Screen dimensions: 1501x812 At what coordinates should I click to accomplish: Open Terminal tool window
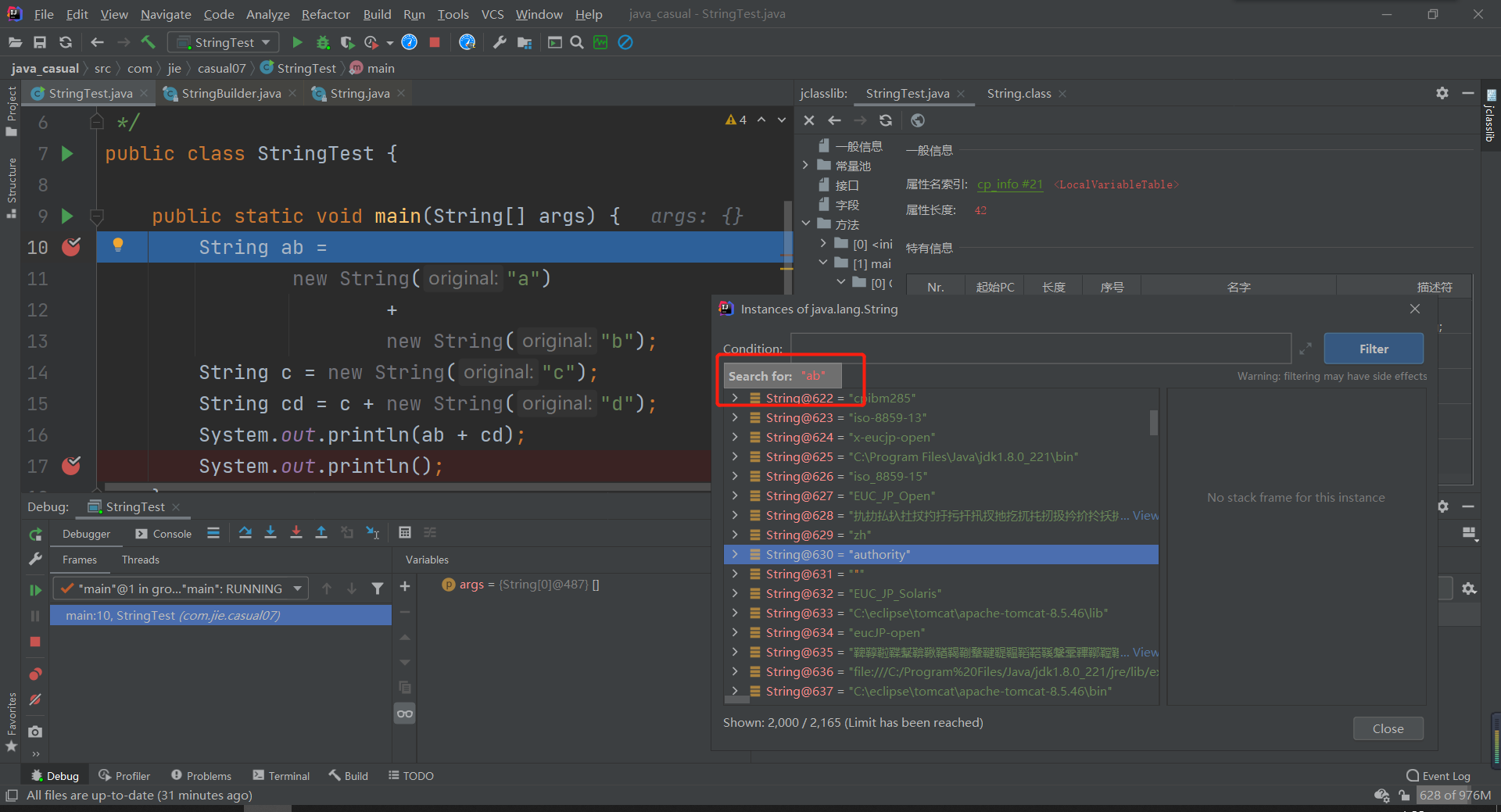point(281,775)
